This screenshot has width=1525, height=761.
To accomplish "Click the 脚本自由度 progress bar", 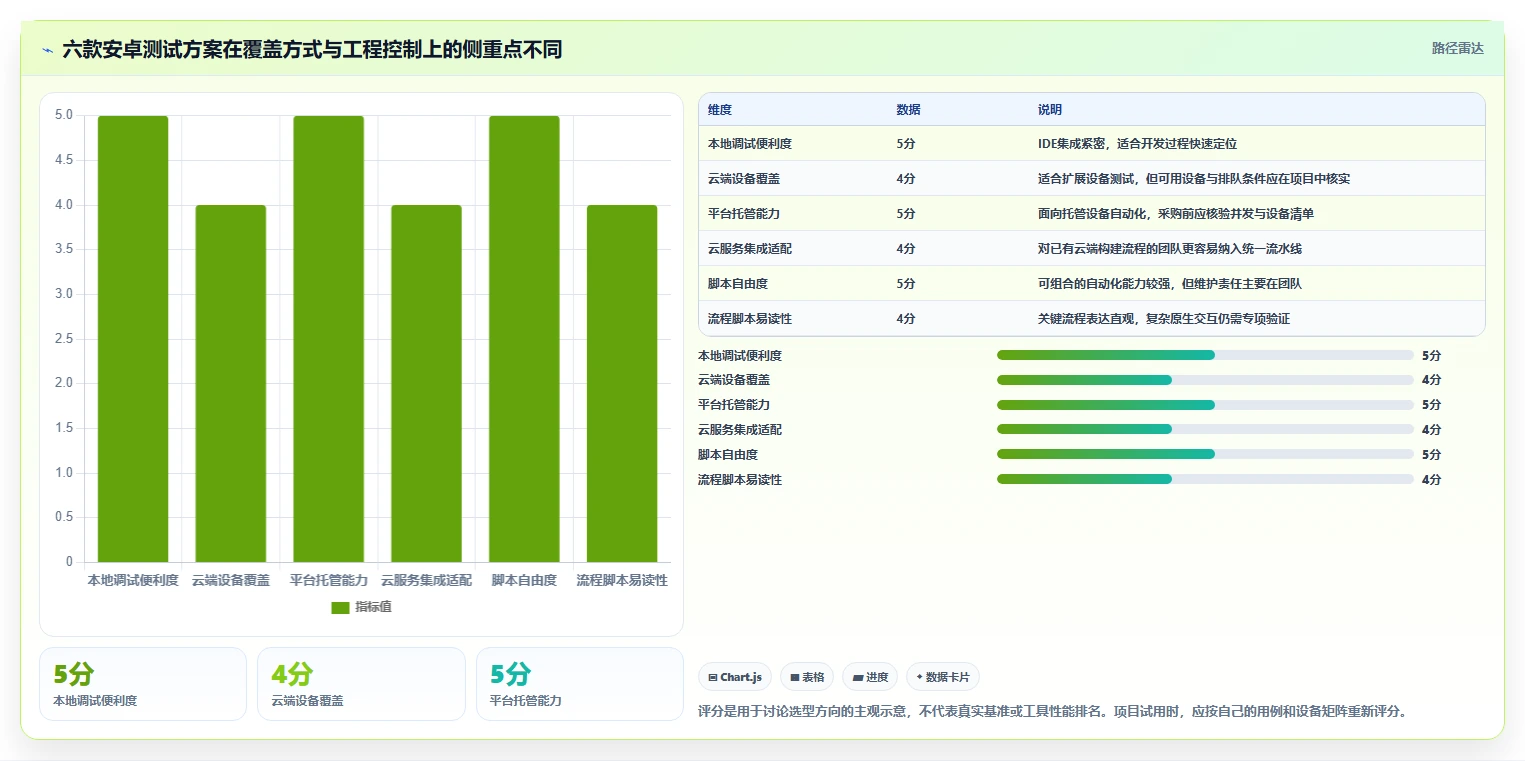I will pos(1205,454).
